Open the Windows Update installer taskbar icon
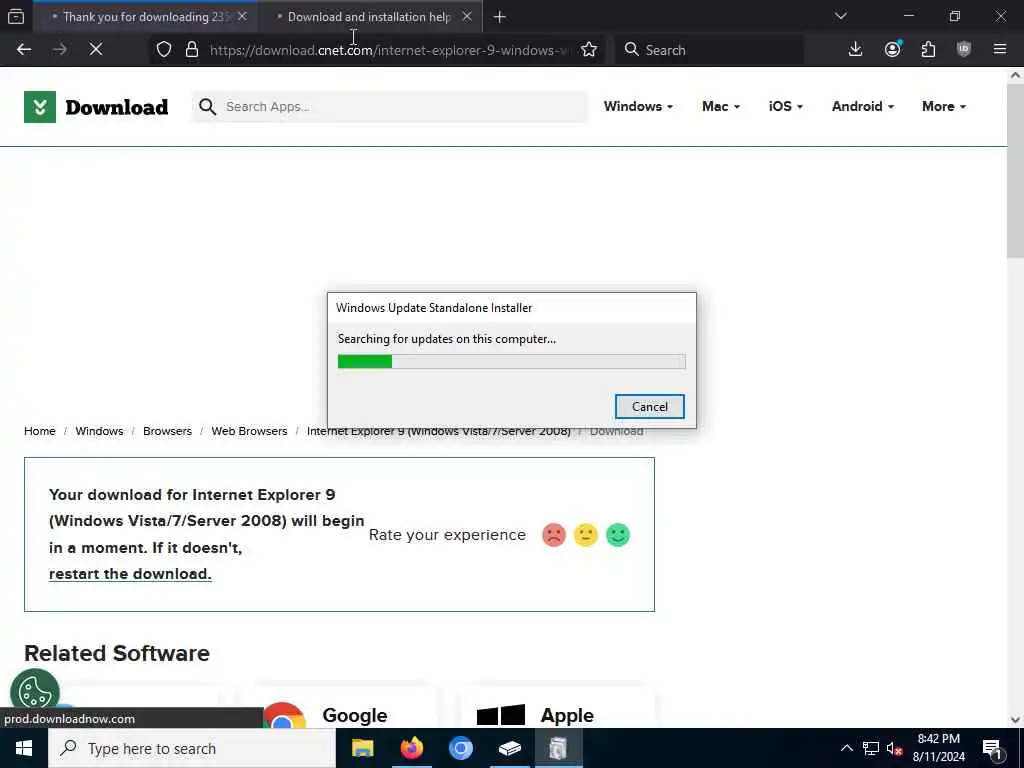Viewport: 1024px width, 768px height. (x=558, y=748)
